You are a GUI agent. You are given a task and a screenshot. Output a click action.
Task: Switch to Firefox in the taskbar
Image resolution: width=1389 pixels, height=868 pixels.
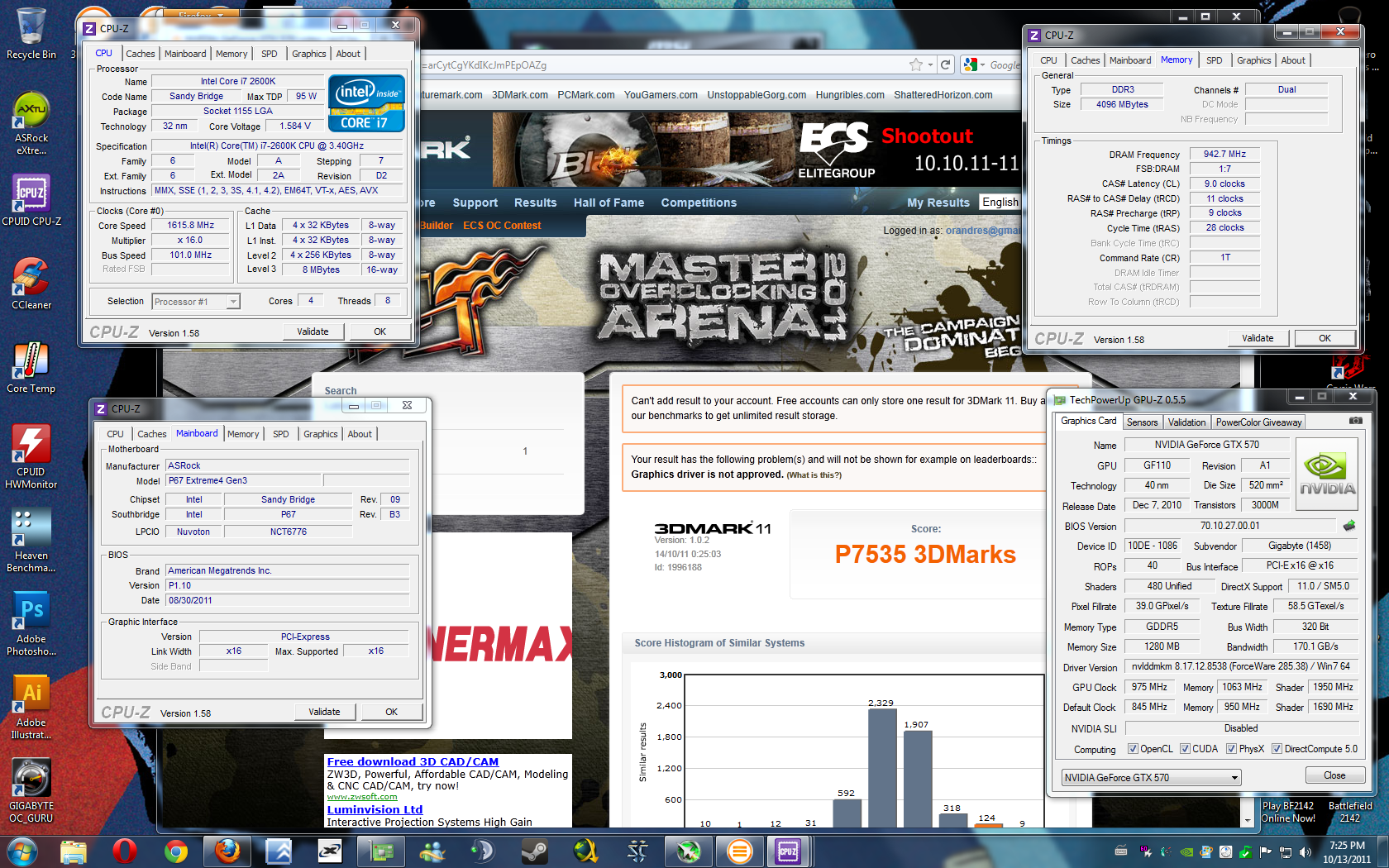pos(227,851)
